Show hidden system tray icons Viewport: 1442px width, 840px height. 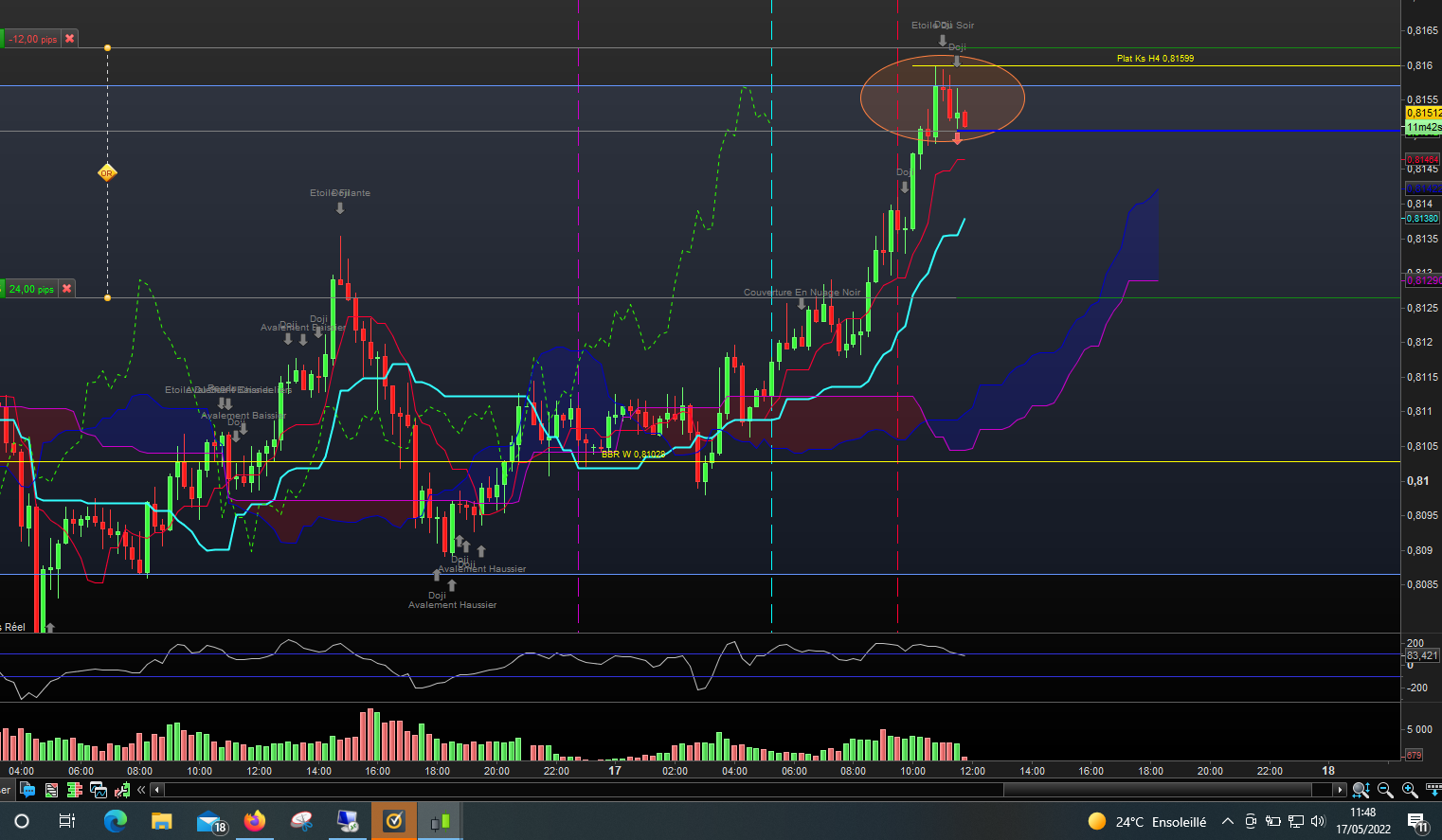1227,822
